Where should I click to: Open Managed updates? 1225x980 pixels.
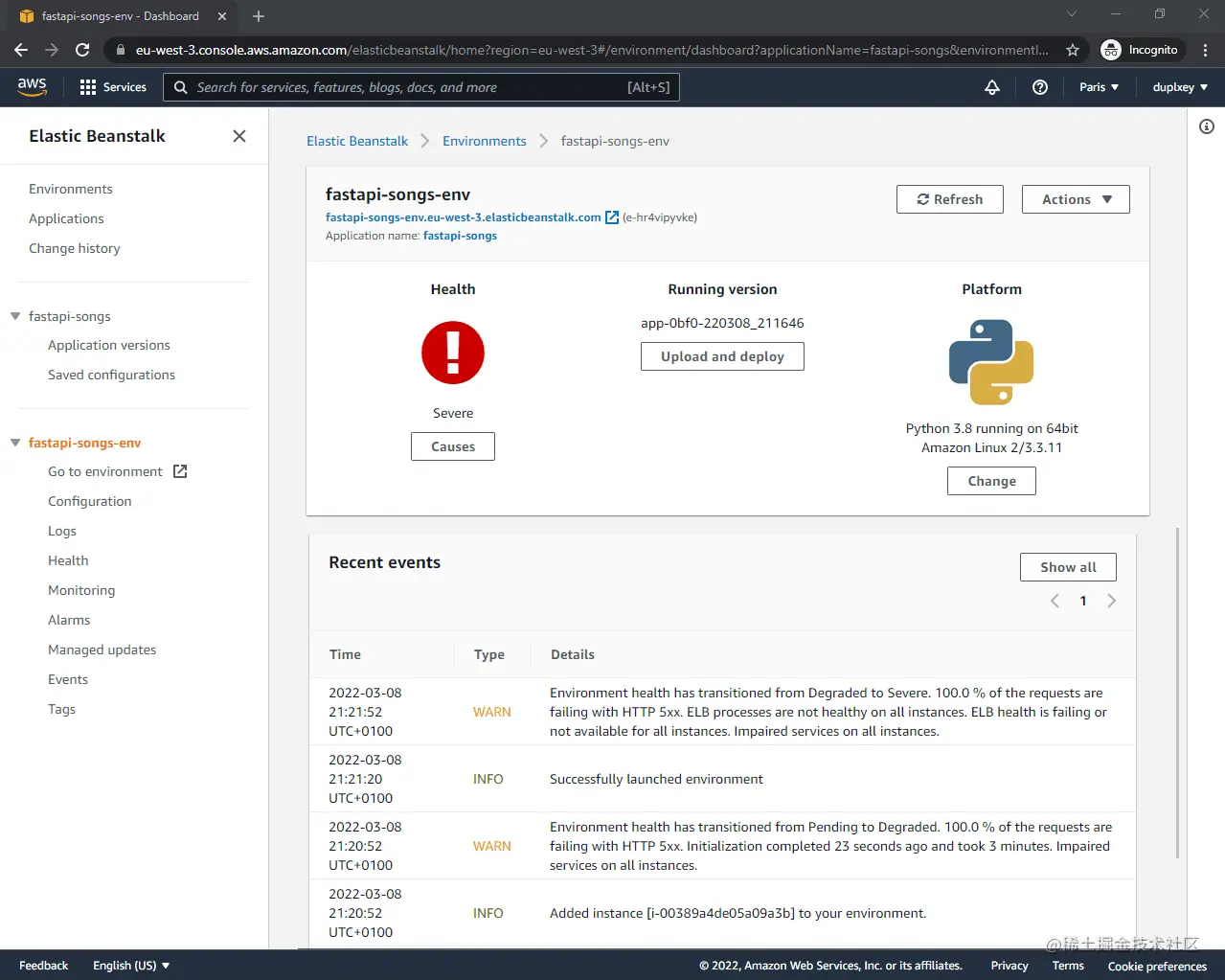point(102,650)
